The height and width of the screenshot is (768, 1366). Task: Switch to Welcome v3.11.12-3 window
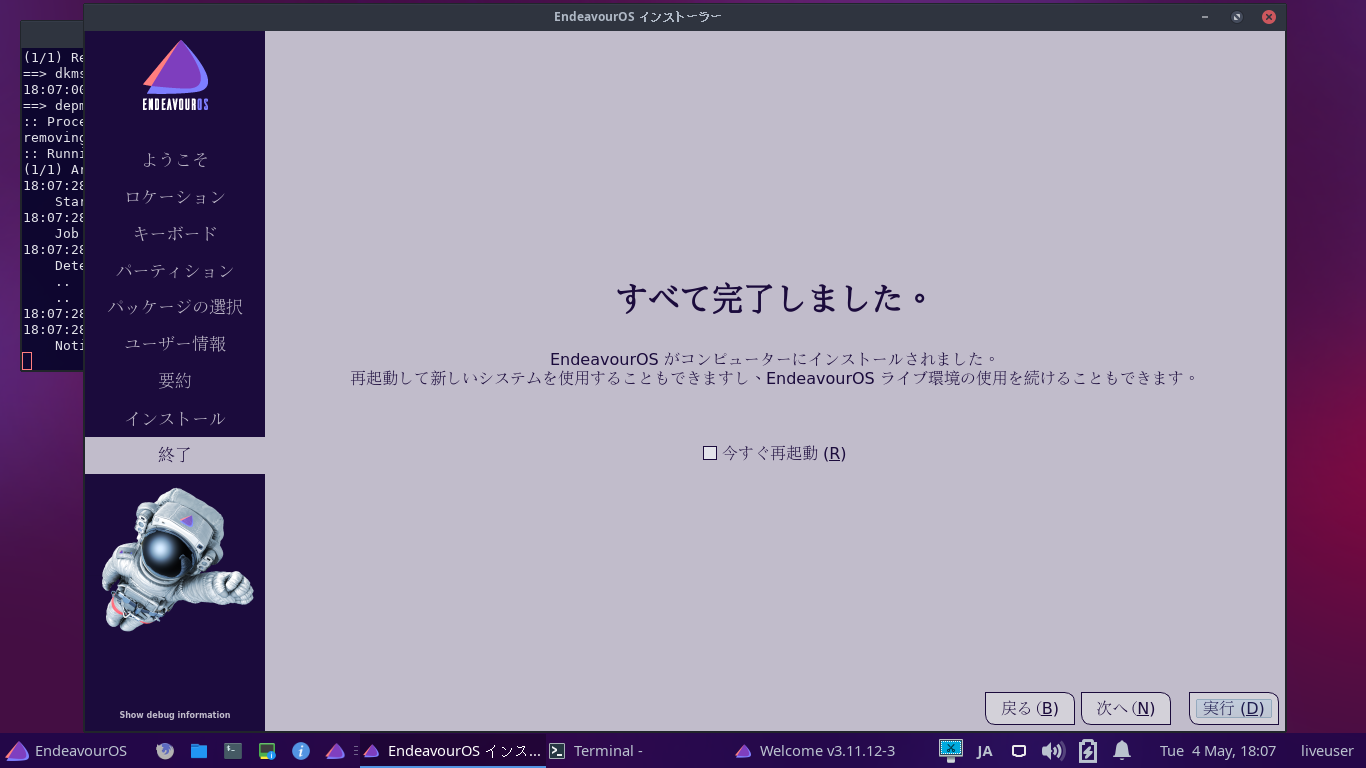click(816, 751)
